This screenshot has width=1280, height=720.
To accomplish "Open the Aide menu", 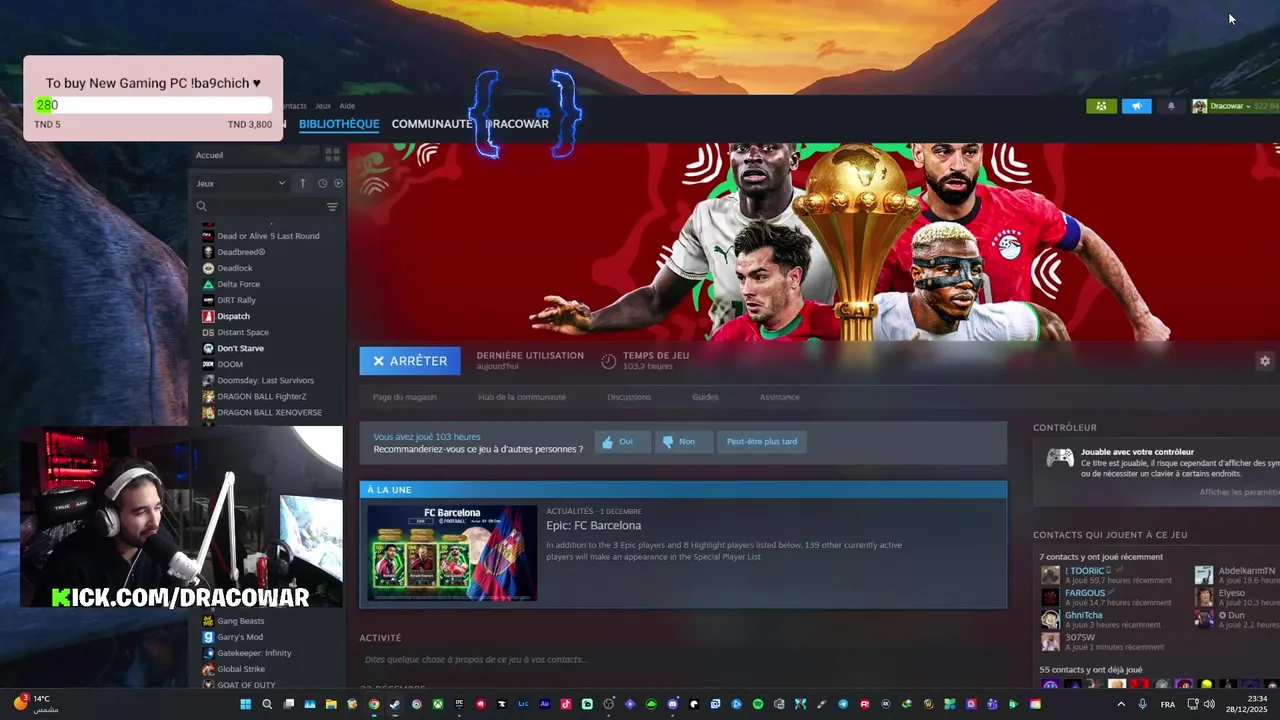I will coord(347,106).
